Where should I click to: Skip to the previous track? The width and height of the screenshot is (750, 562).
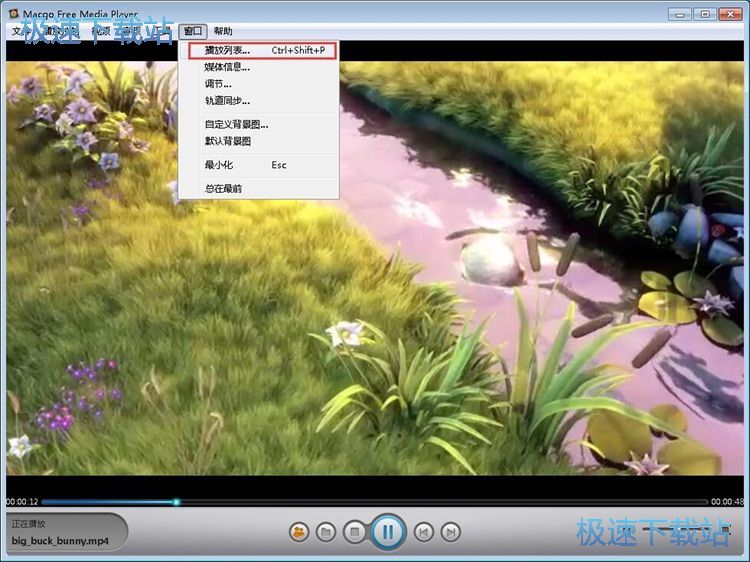(423, 532)
